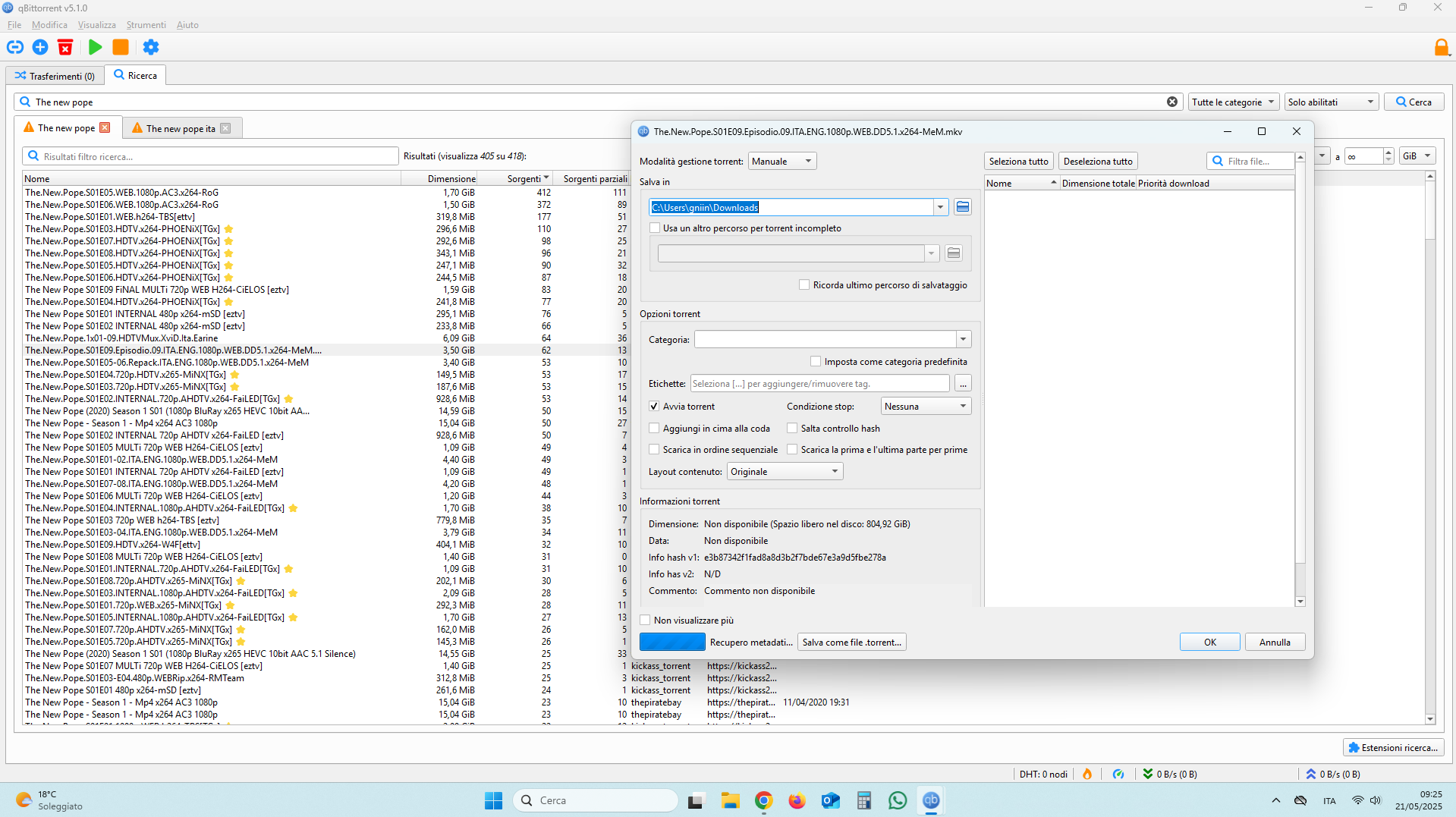Screen dimensions: 1456x817
Task: Close the 'The new pope ita' search tab
Action: click(x=225, y=128)
